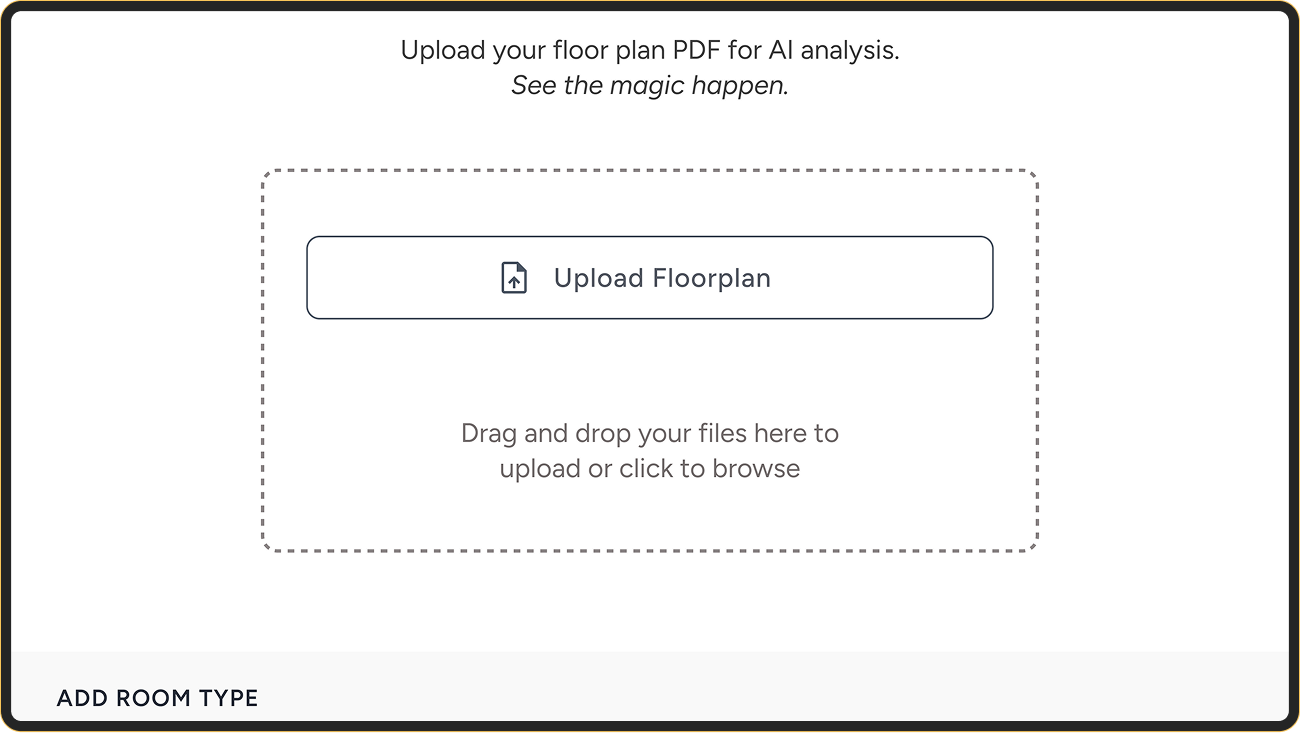Click empty dropzone space above the Upload Floorplan button
Viewport: 1300px width, 733px height.
click(x=649, y=204)
